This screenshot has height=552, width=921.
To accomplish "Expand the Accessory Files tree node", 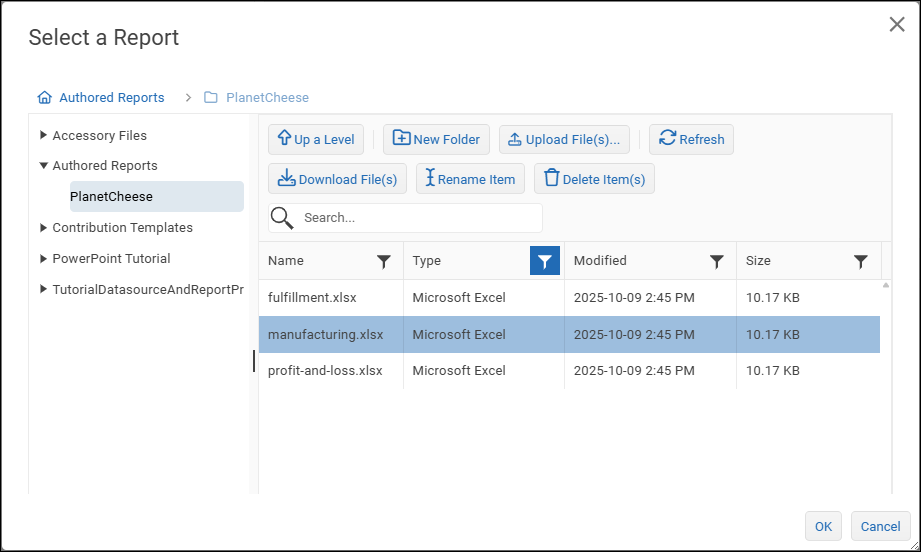I will click(43, 135).
